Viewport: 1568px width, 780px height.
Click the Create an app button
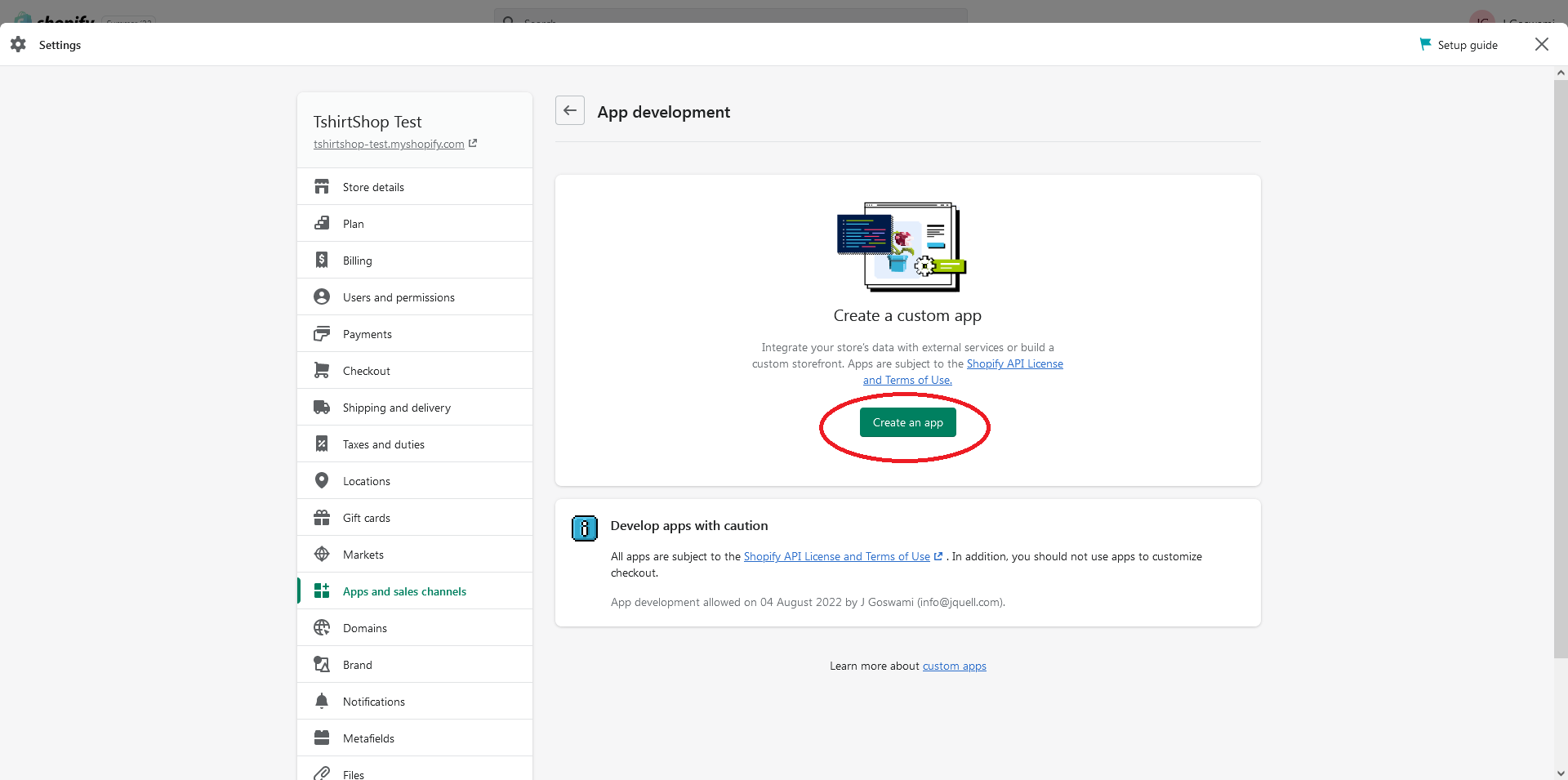[908, 422]
